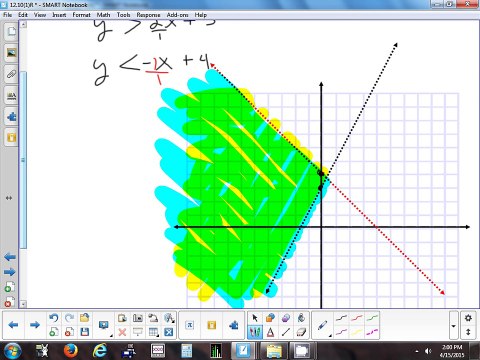This screenshot has width=480, height=360.
Task: Open toolbar customization gear
Action: [x=468, y=318]
